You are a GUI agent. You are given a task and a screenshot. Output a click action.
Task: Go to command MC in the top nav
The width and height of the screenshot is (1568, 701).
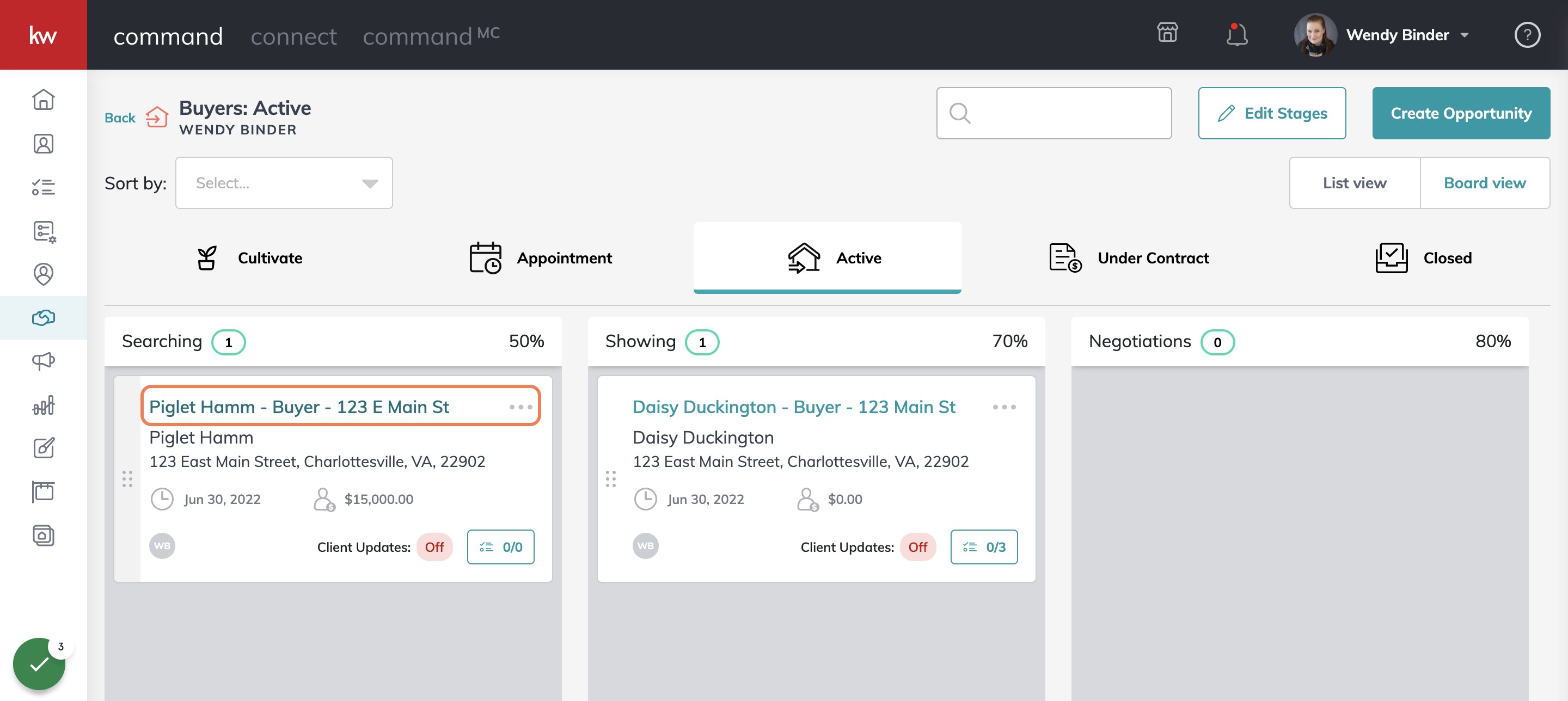coord(431,36)
